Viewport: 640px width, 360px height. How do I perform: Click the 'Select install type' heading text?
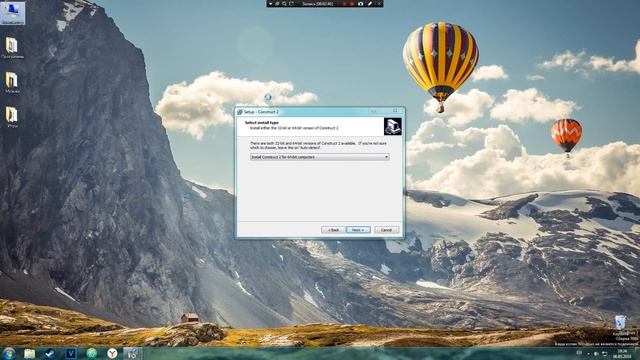tap(262, 122)
